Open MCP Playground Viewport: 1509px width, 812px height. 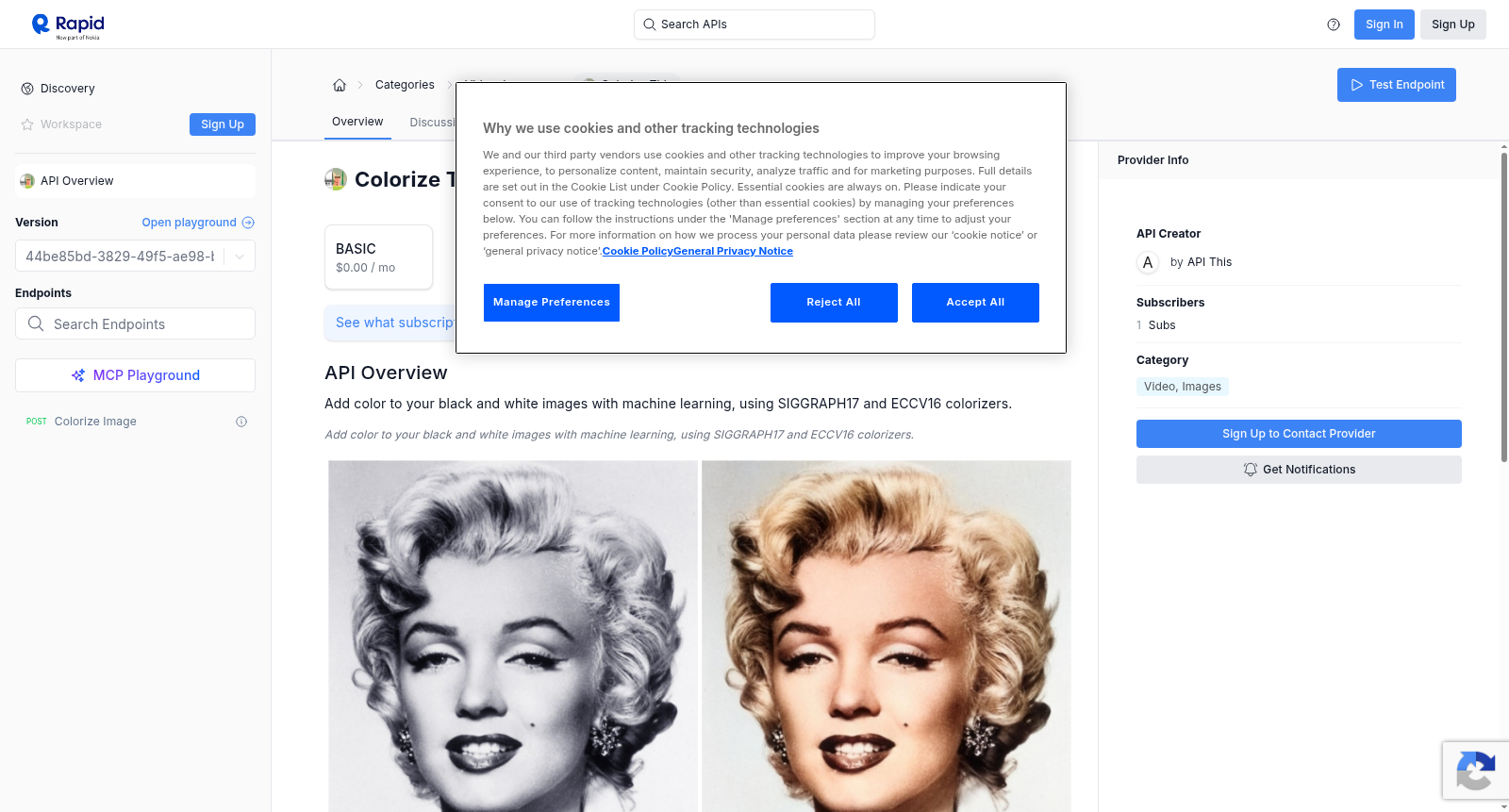click(x=135, y=375)
